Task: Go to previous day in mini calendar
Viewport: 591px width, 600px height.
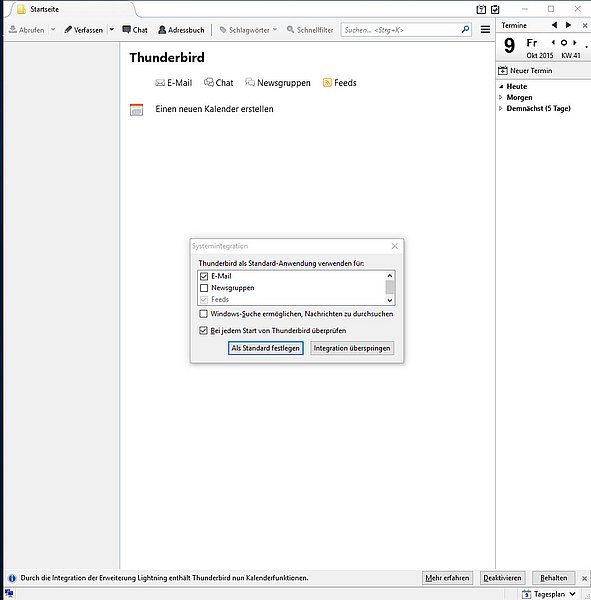Action: pos(553,42)
